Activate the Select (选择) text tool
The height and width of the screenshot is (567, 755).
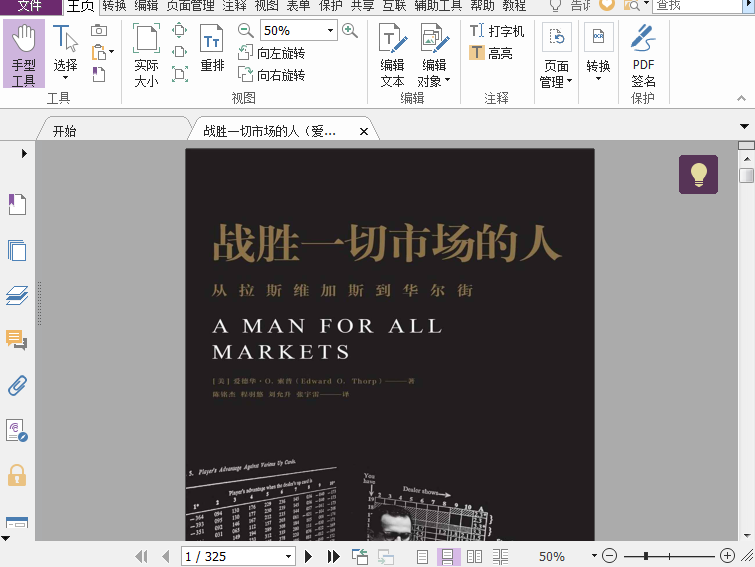(65, 51)
